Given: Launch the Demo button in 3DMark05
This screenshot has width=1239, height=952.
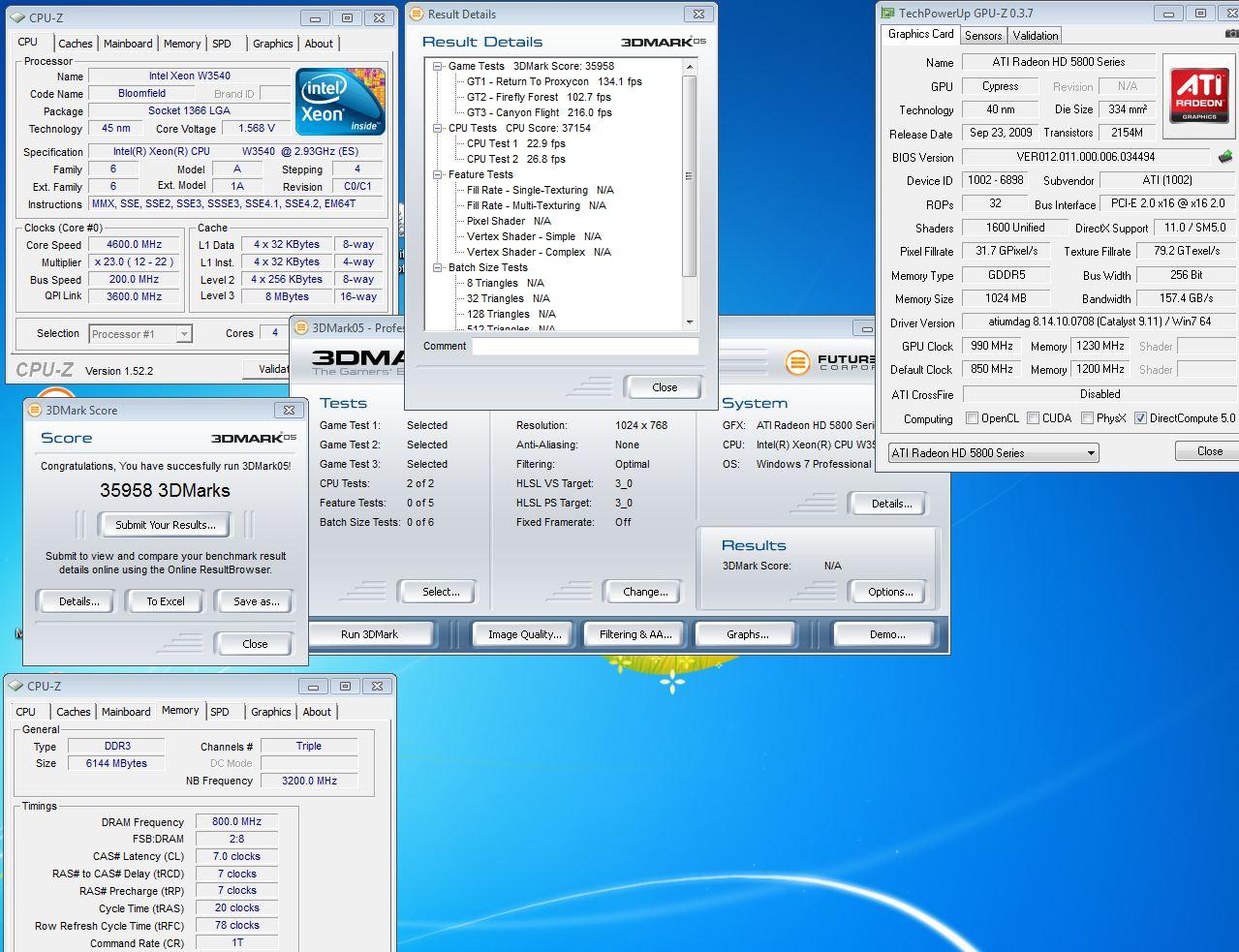Looking at the screenshot, I should pyautogui.click(x=886, y=634).
